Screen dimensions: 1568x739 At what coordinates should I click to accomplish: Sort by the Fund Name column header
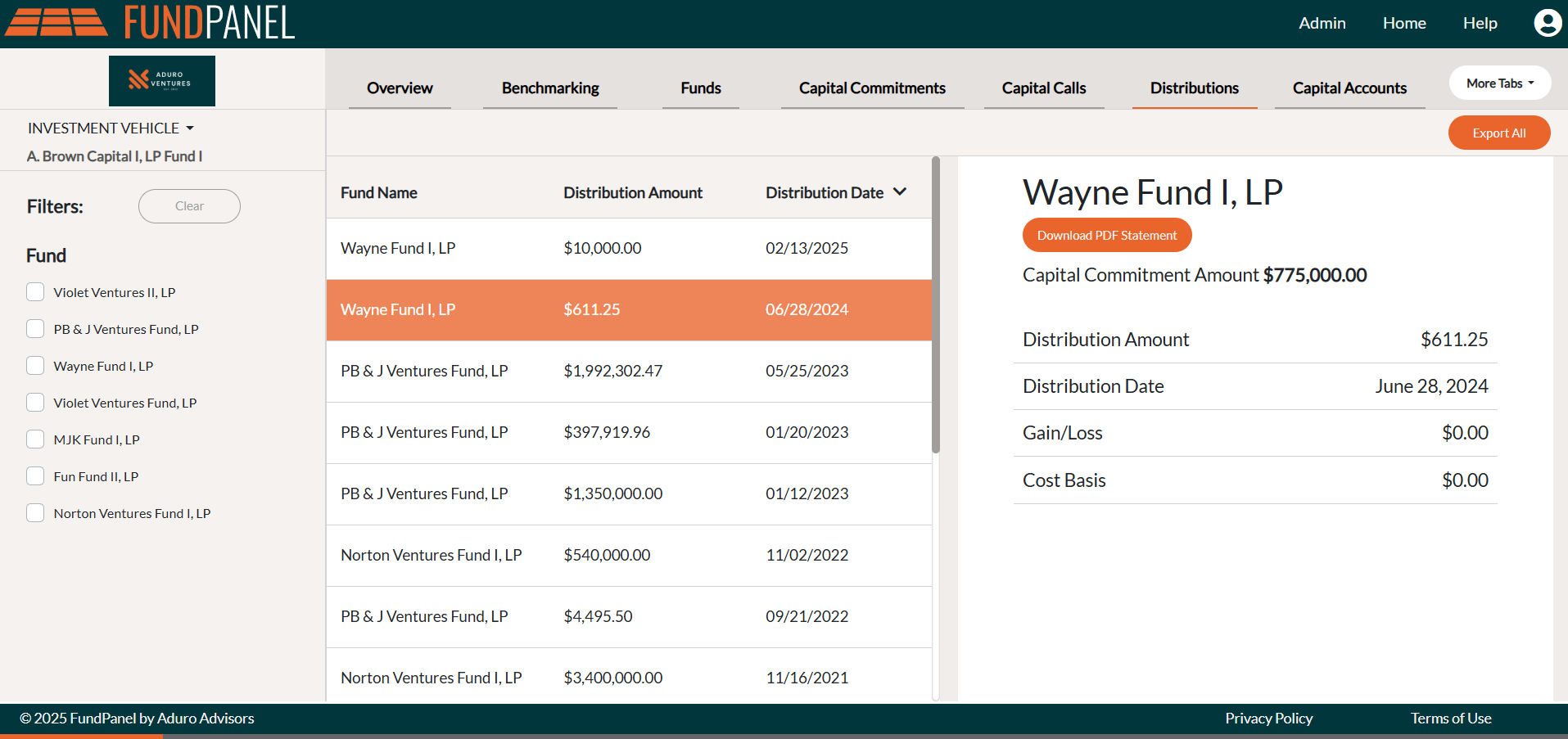coord(379,192)
